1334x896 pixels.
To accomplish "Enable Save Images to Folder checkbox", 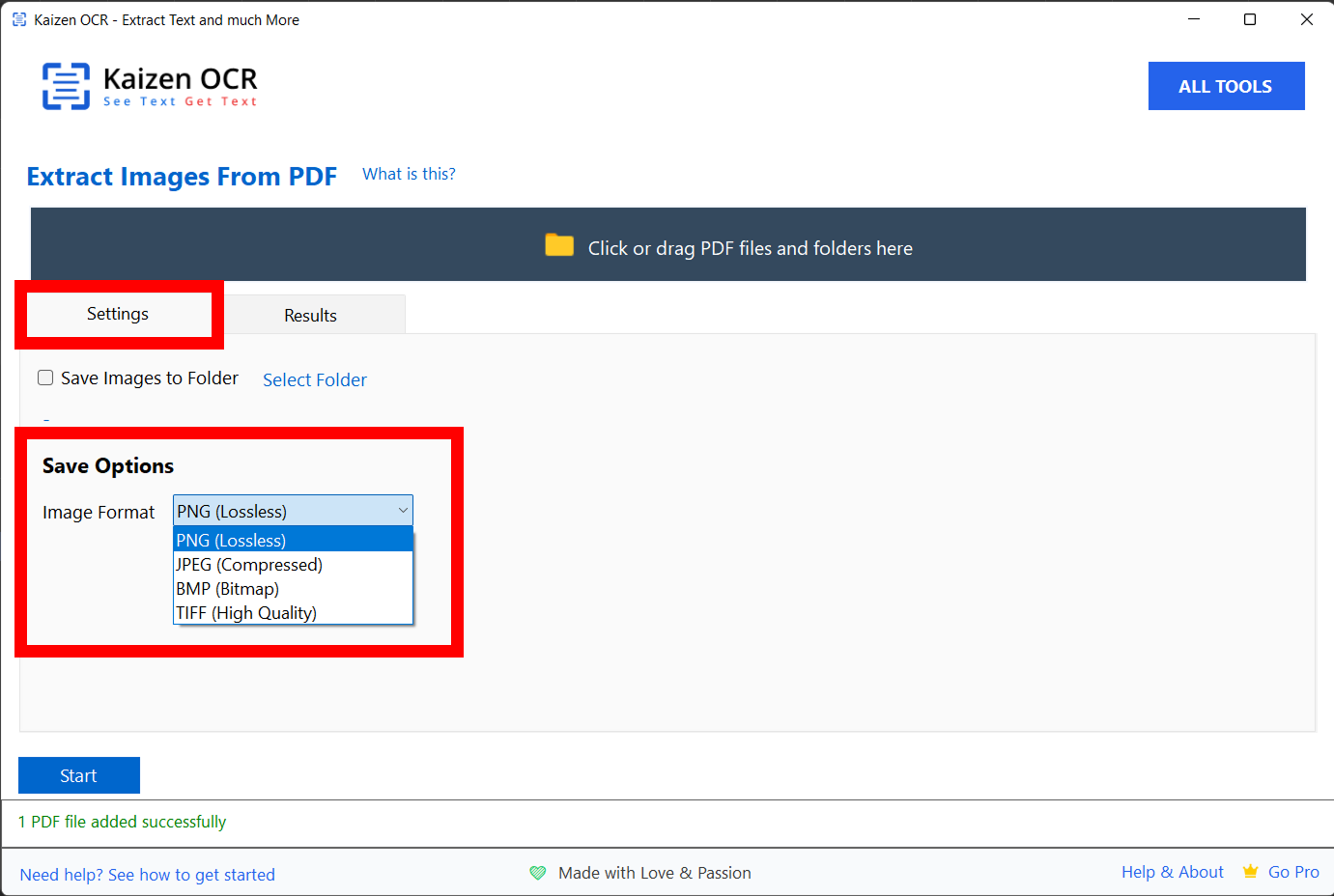I will pos(45,378).
